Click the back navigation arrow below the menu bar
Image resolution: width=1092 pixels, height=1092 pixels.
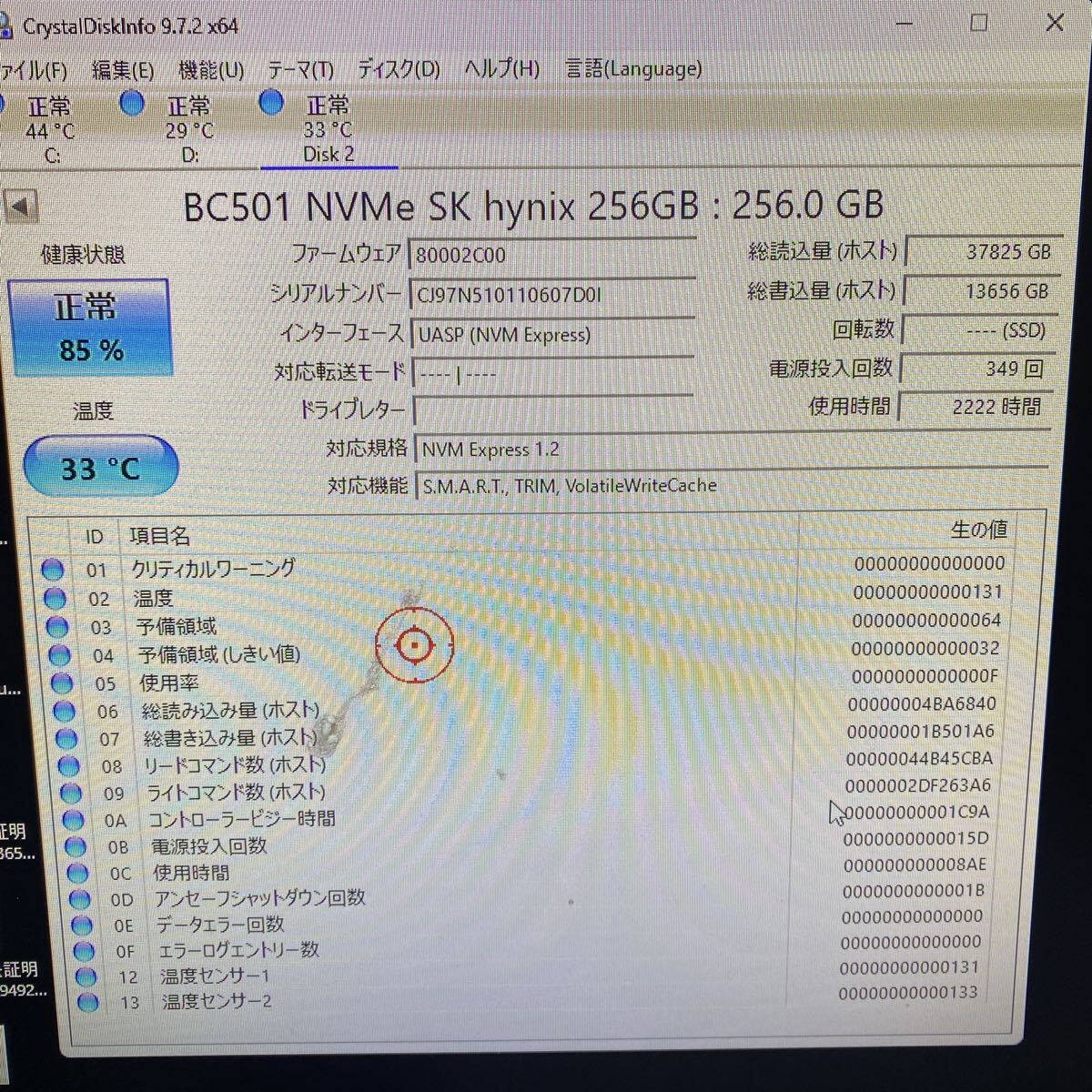coord(23,207)
